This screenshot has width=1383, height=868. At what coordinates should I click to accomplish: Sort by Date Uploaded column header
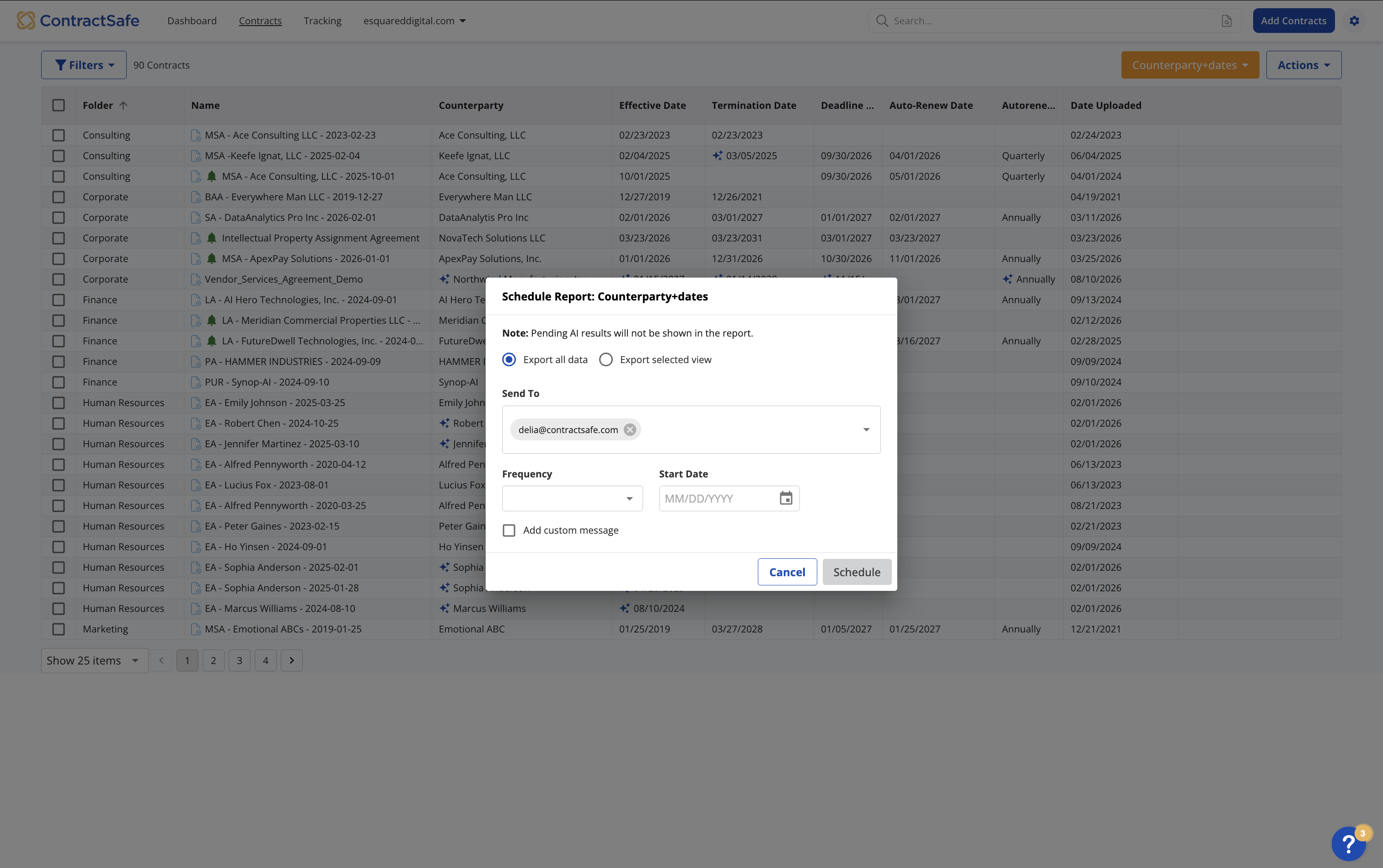1106,105
